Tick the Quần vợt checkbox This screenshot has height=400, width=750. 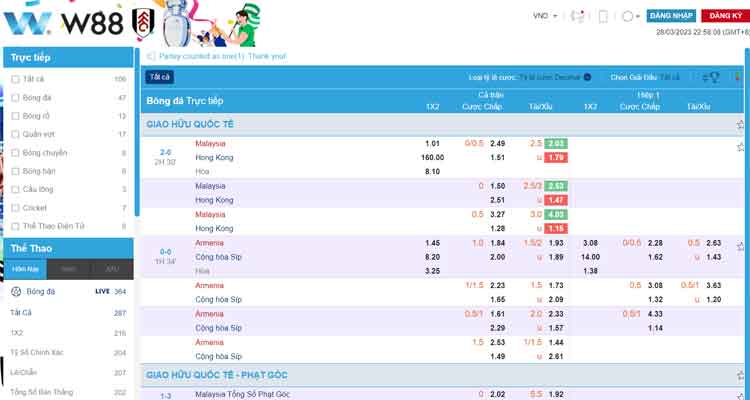[x=15, y=134]
